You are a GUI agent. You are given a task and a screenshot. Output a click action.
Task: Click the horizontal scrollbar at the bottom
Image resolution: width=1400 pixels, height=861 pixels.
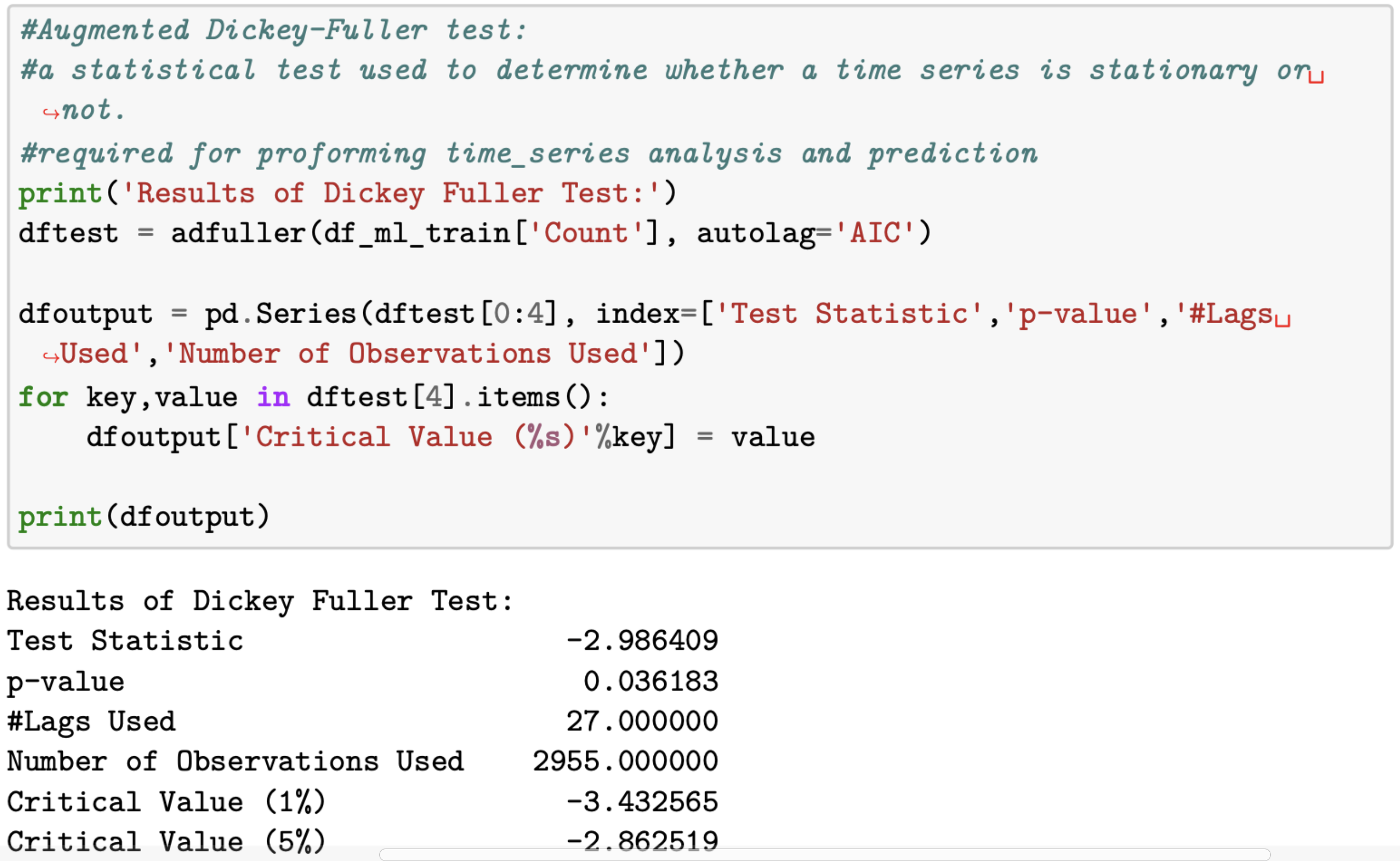(x=824, y=854)
